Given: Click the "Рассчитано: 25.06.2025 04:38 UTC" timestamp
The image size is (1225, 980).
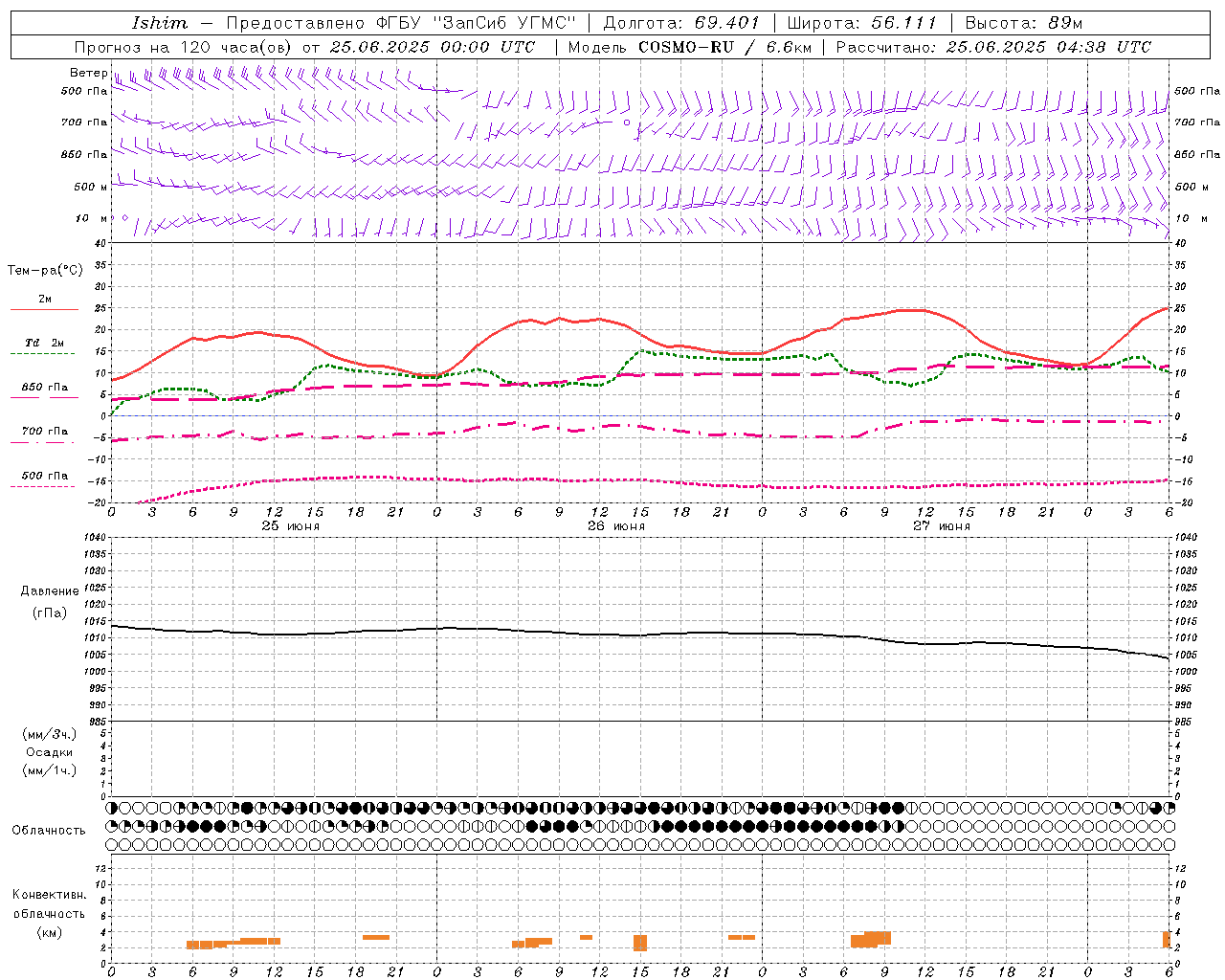Looking at the screenshot, I should (993, 47).
